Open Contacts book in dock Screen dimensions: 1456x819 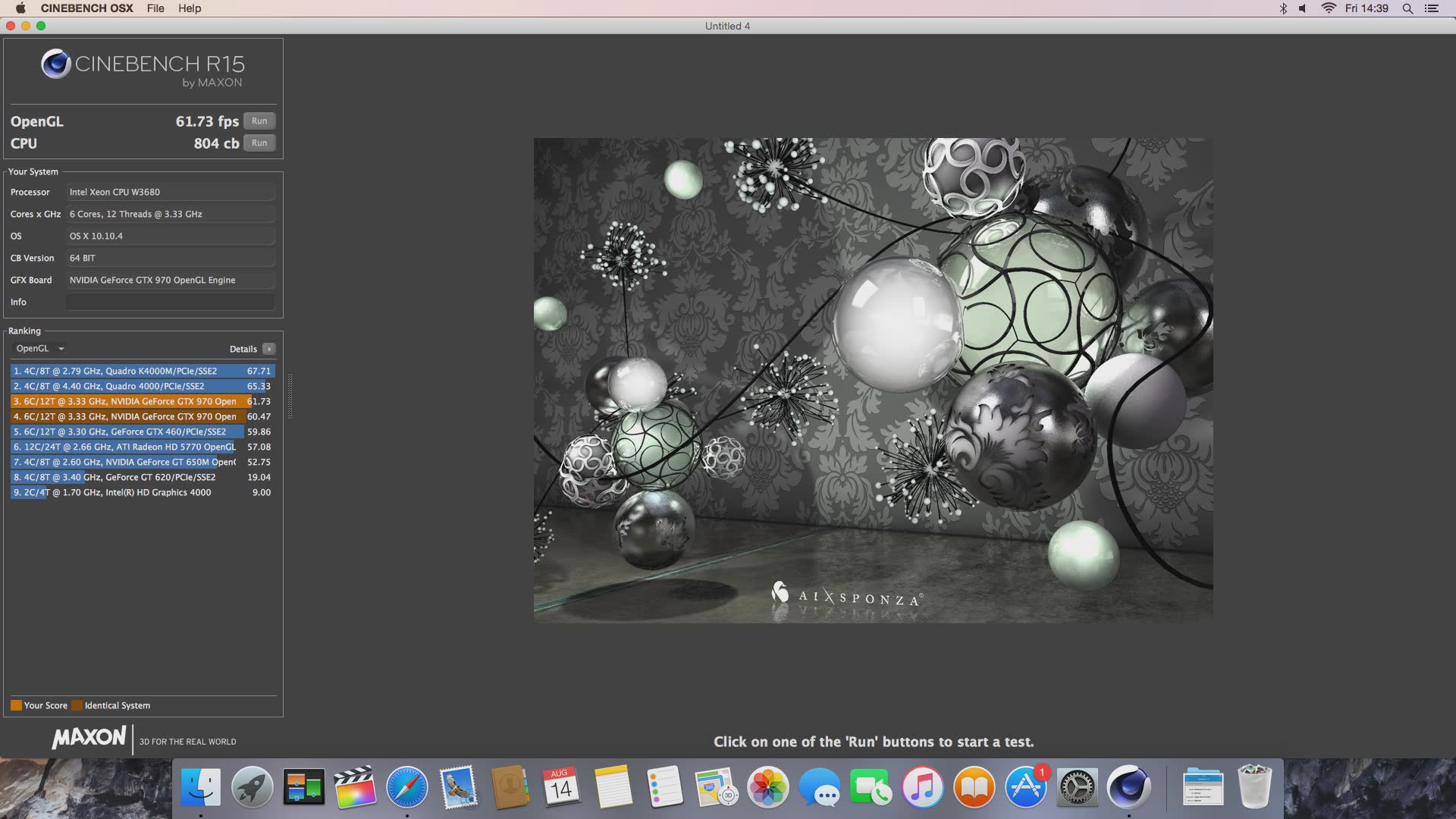510,787
